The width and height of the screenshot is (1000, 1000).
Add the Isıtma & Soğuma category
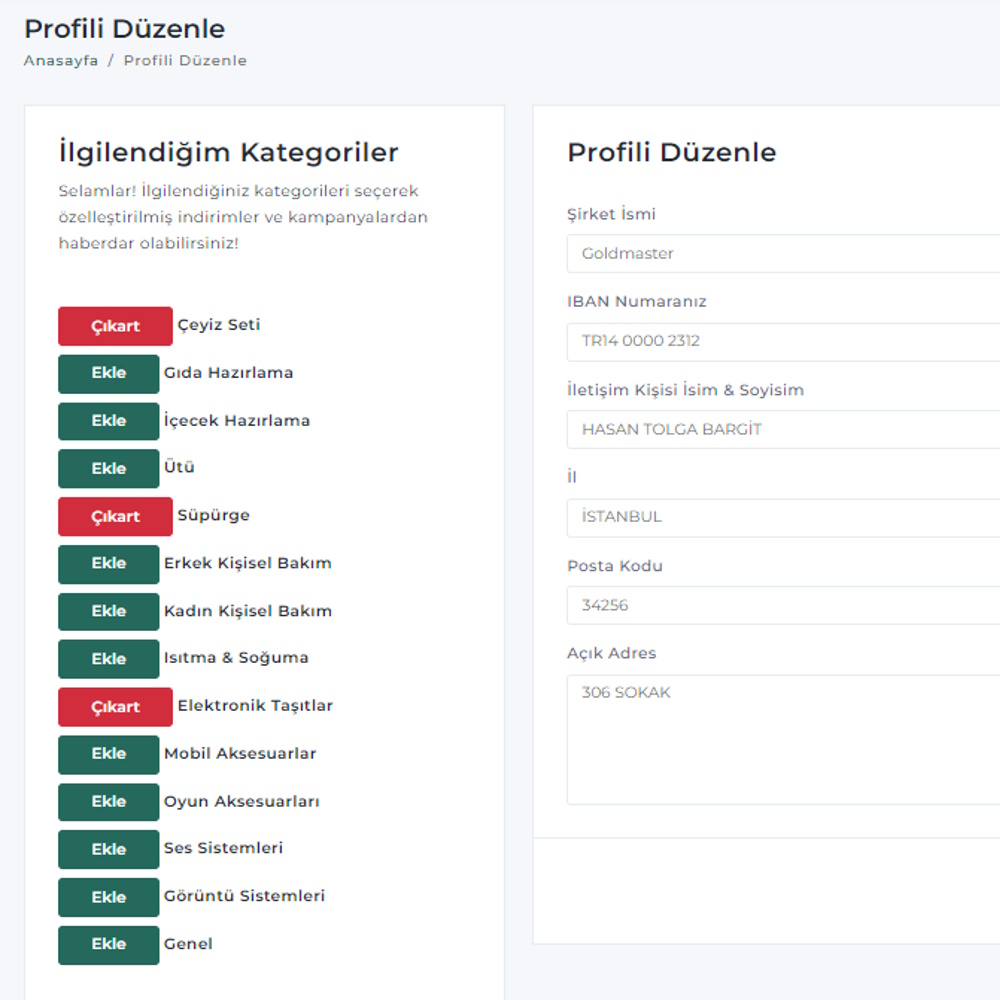[x=108, y=659]
